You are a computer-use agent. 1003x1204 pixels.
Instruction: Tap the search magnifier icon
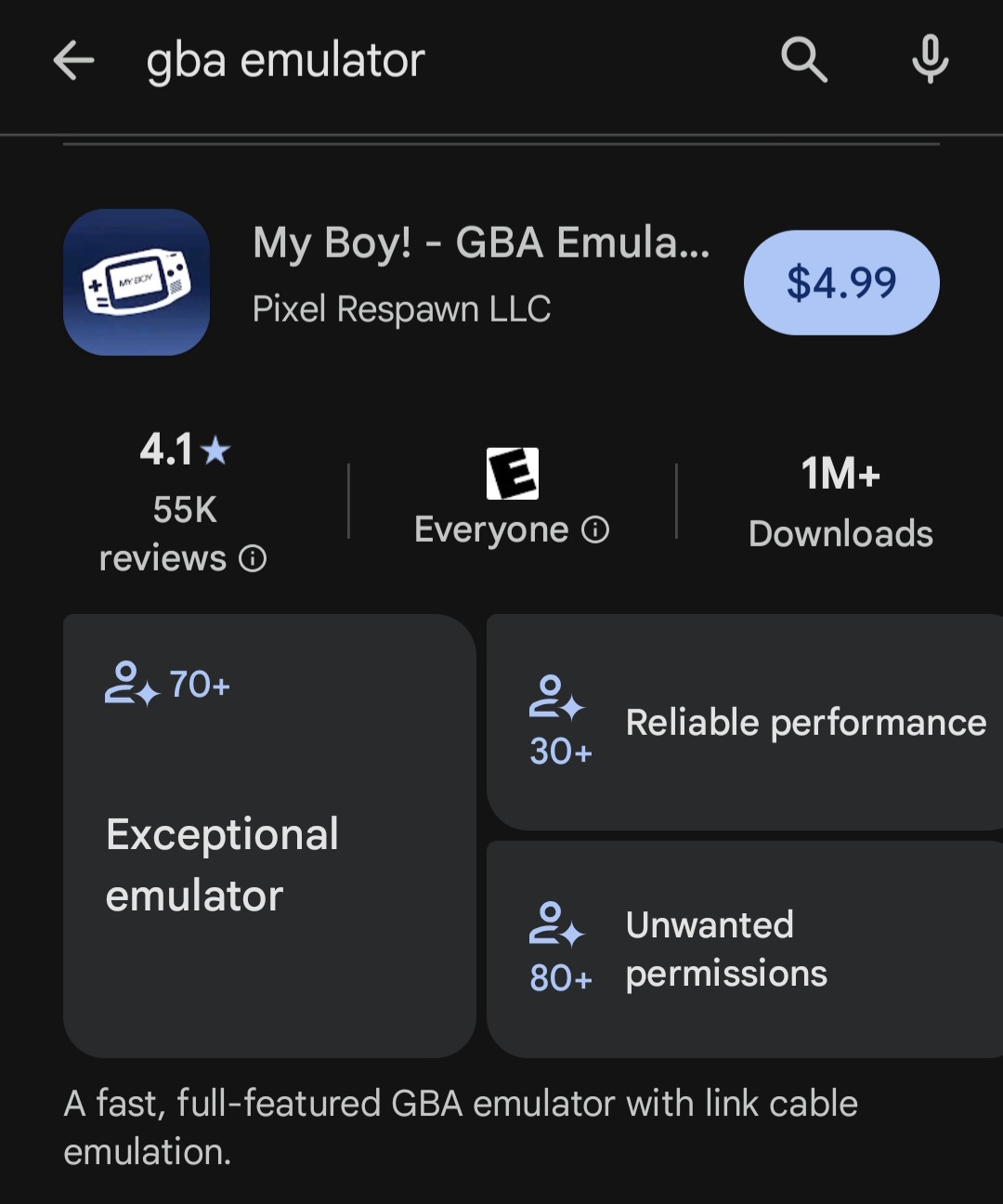pos(804,61)
